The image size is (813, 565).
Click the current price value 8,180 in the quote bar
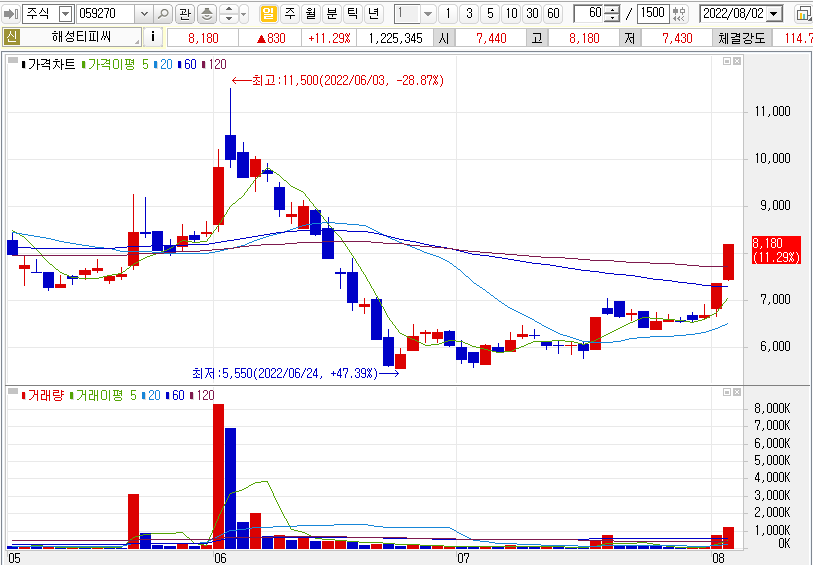point(203,38)
